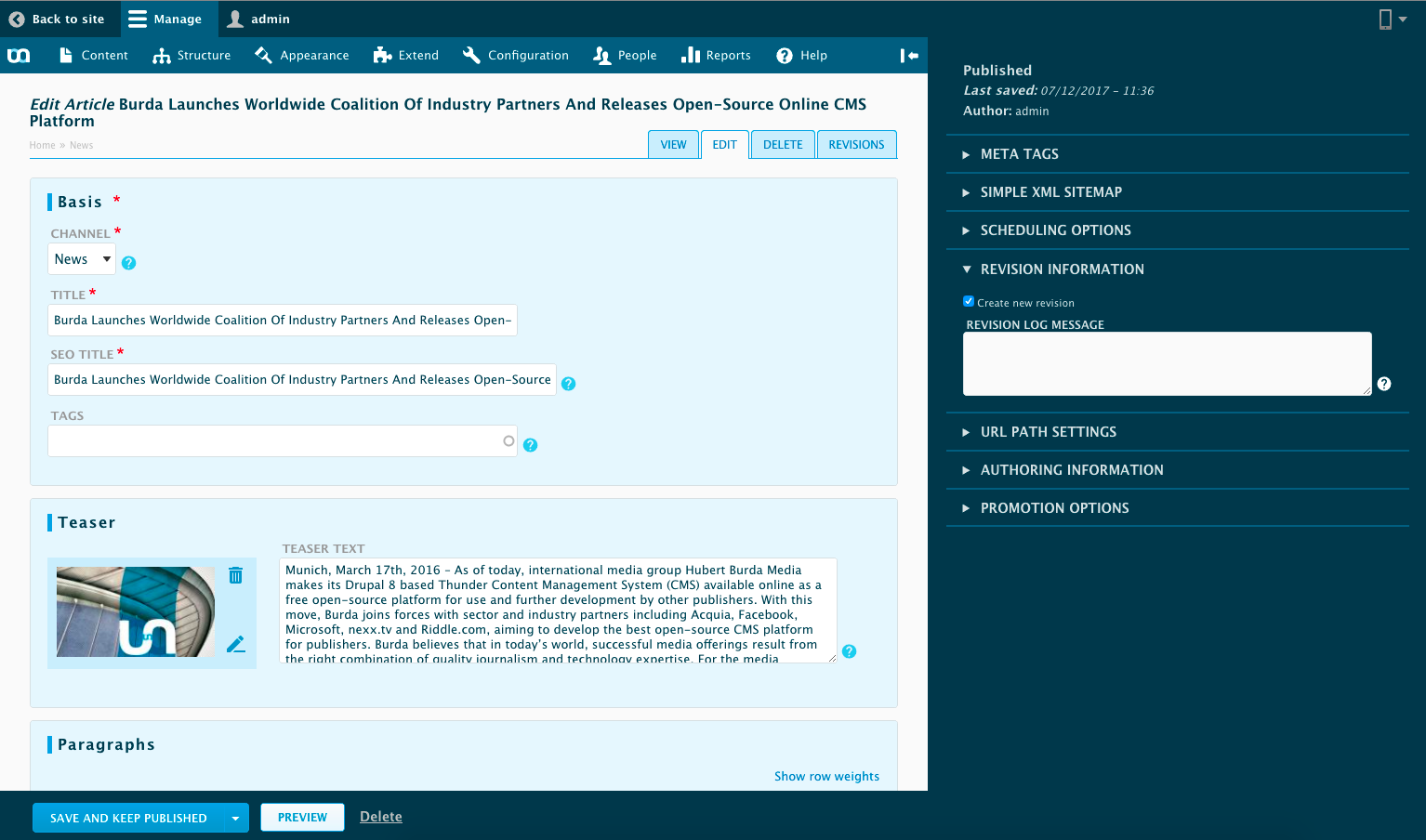This screenshot has width=1426, height=840.
Task: Click the teaser image thumbnail
Action: [136, 611]
